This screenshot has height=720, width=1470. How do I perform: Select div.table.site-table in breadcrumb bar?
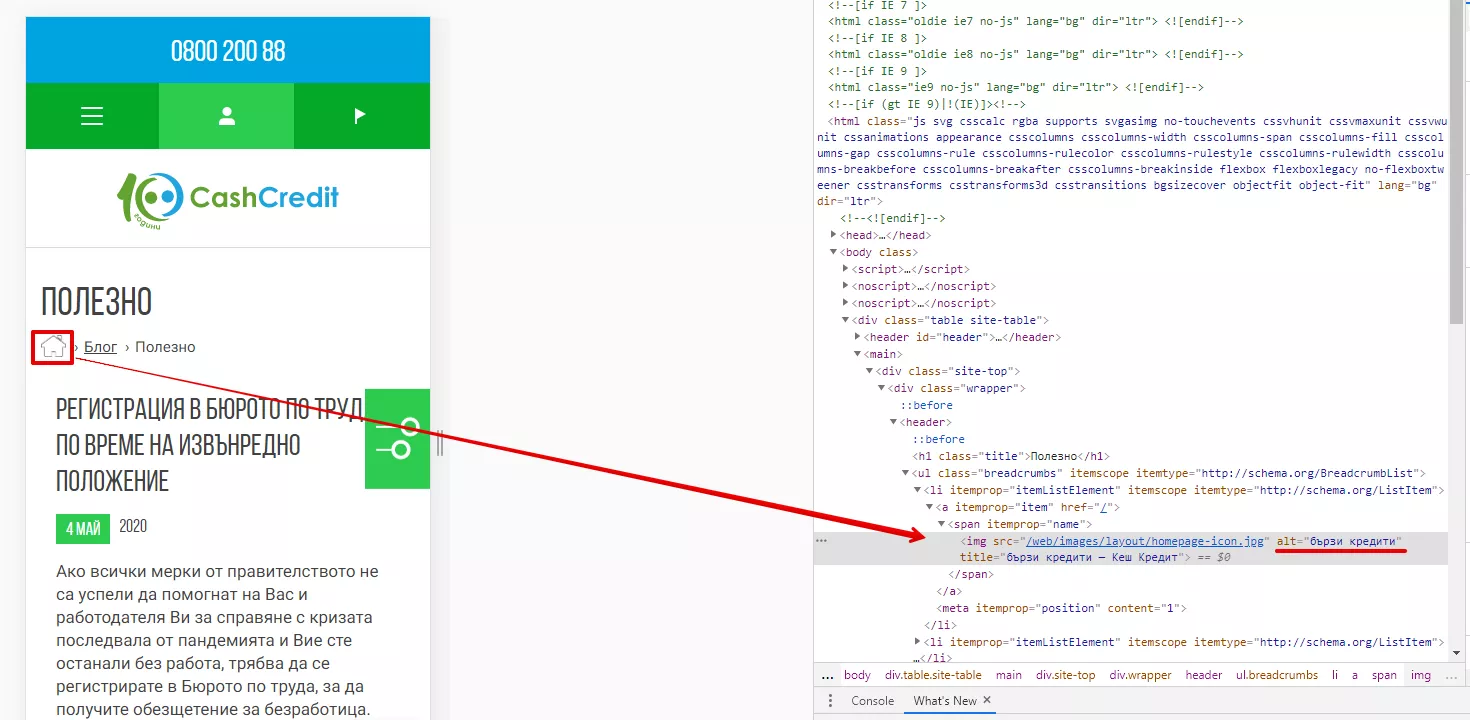click(x=933, y=675)
